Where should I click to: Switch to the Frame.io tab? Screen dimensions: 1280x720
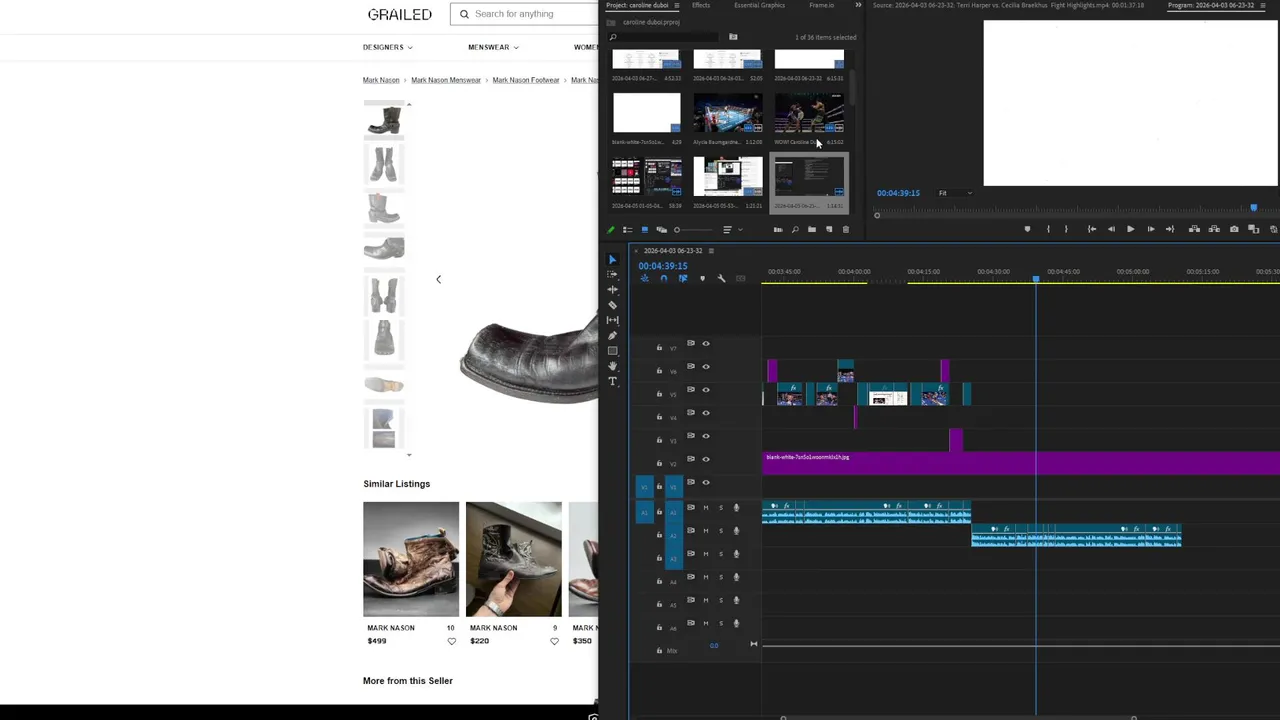coord(822,5)
